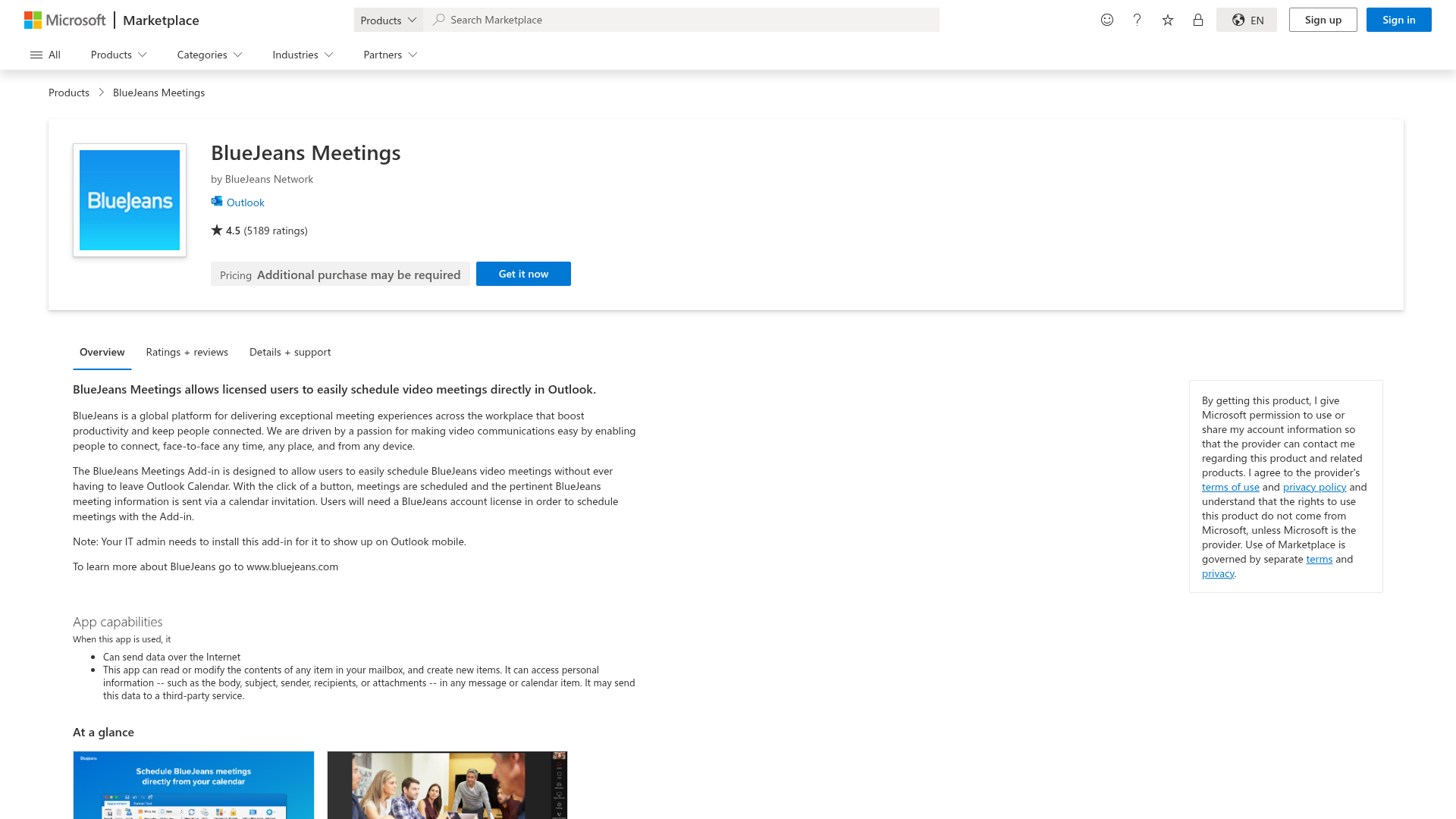Open the All hamburger menu
Image resolution: width=1456 pixels, height=819 pixels.
click(x=45, y=55)
